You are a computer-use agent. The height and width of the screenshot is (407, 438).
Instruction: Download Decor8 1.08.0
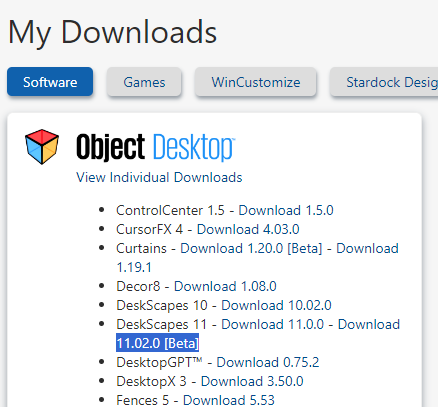225,286
